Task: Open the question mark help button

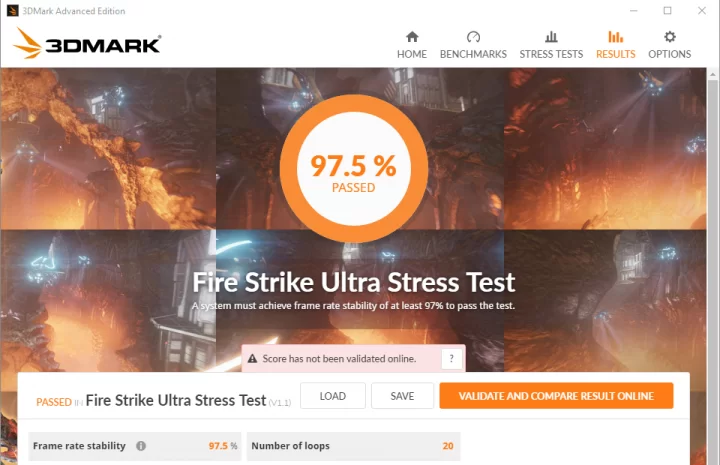Action: point(451,359)
